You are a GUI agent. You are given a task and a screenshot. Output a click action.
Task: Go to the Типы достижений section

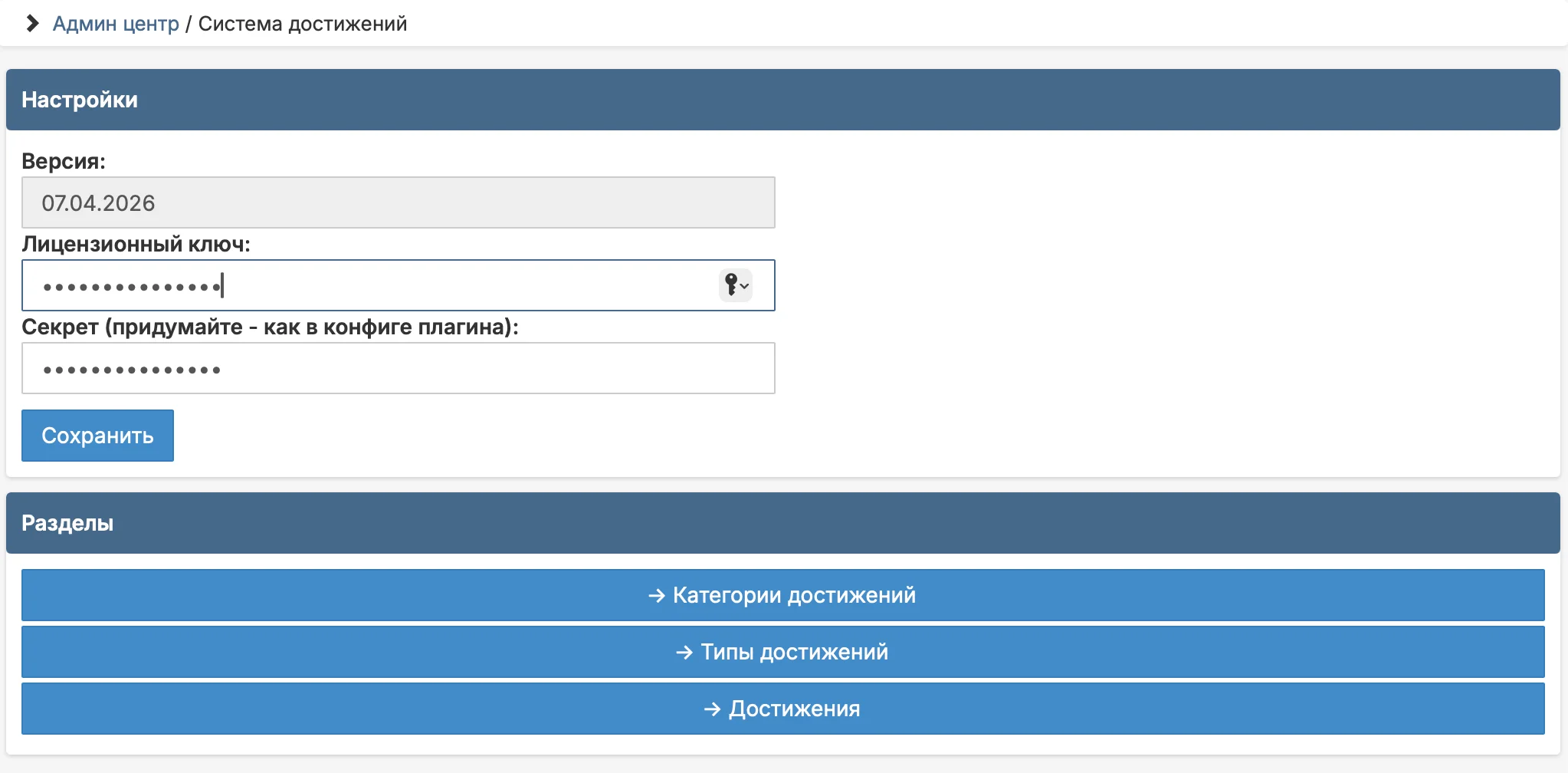pyautogui.click(x=783, y=652)
